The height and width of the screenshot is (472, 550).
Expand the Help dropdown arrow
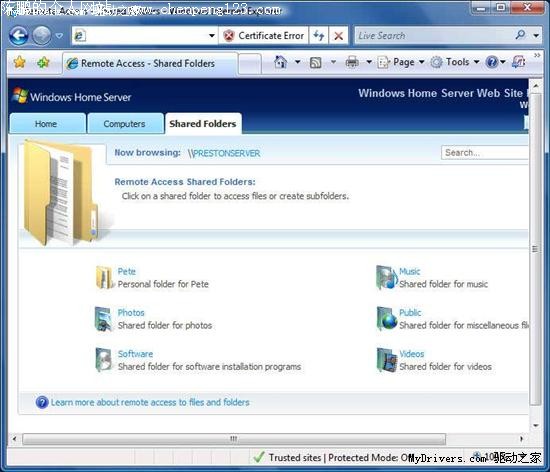click(503, 62)
